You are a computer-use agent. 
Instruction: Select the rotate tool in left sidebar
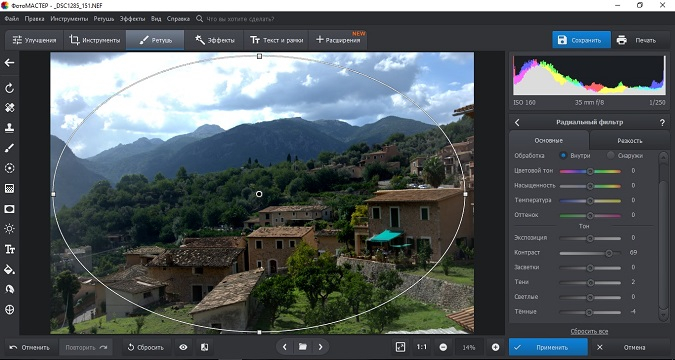(9, 88)
